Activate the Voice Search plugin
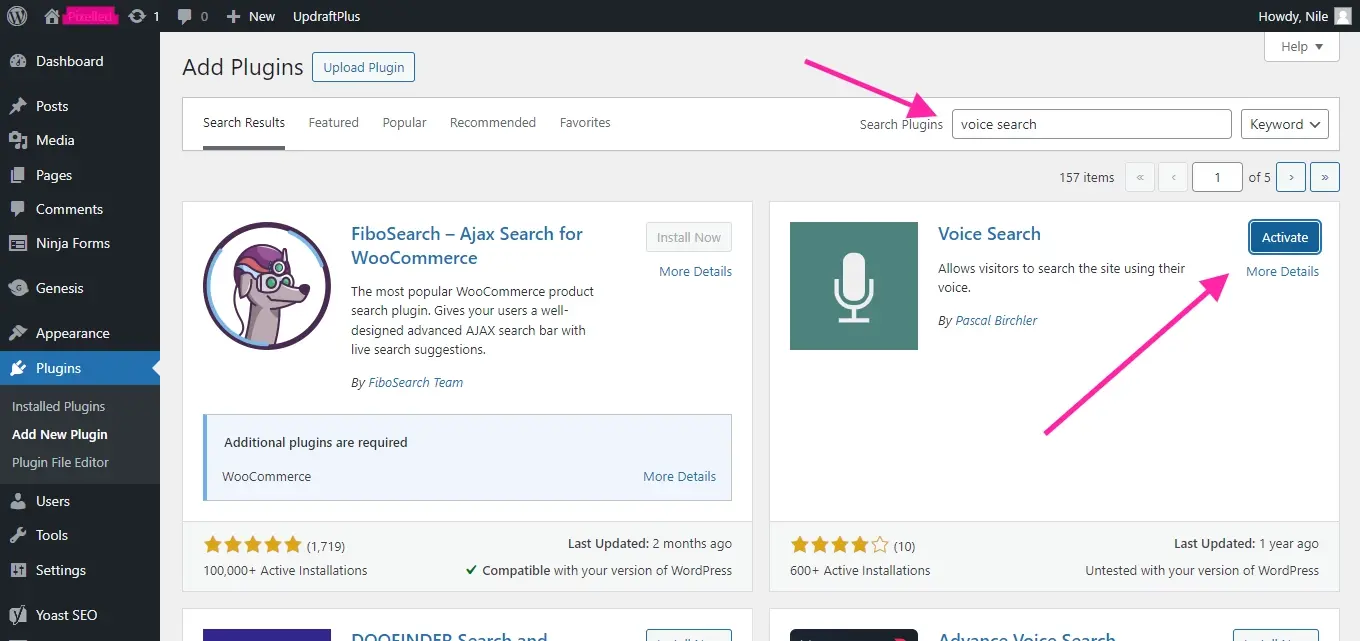Image resolution: width=1360 pixels, height=641 pixels. (x=1285, y=237)
